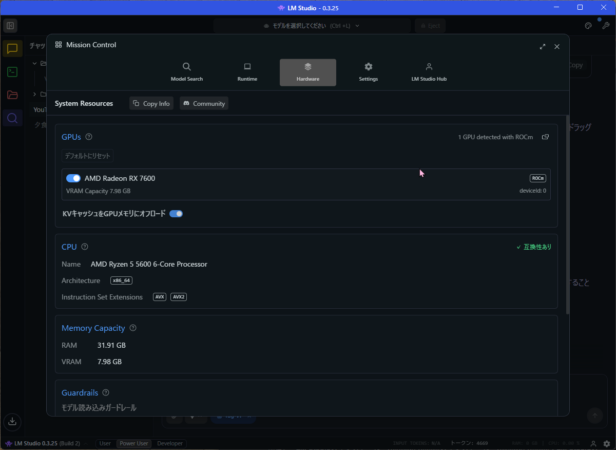This screenshot has height=450, width=616.
Task: Open the Developer terminal sidebar icon
Action: [x=12, y=72]
